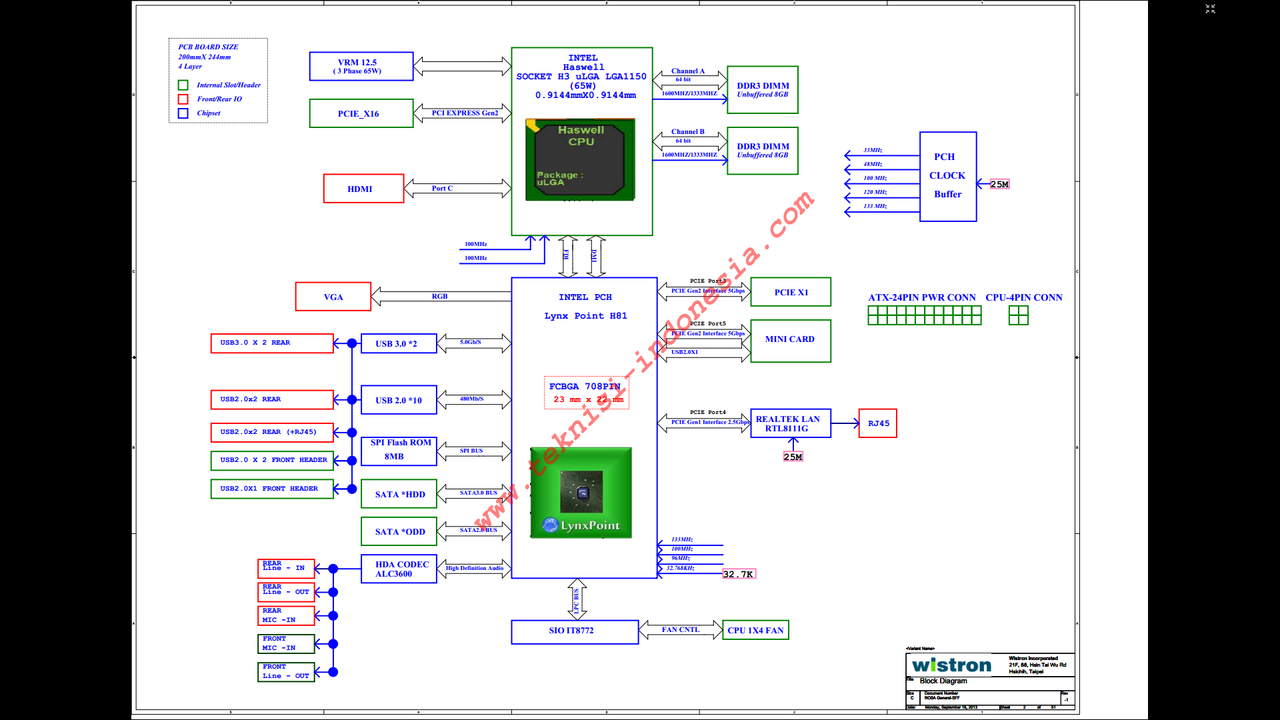Image resolution: width=1280 pixels, height=720 pixels.
Task: Click the High Definition Audio bus label
Action: coord(474,568)
